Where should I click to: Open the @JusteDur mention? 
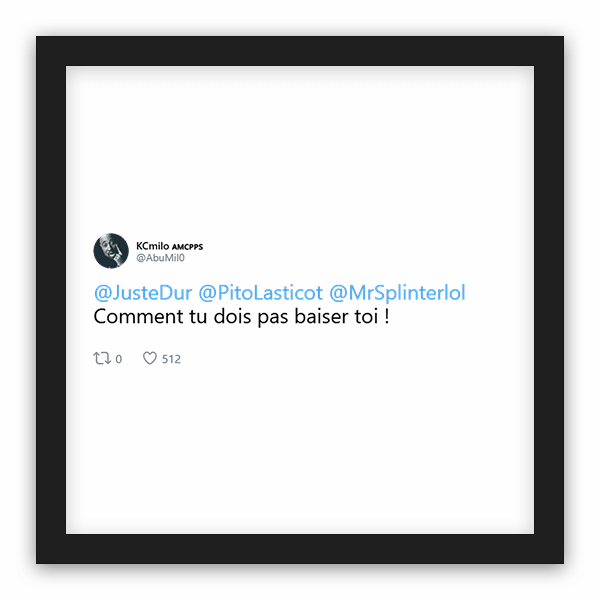pos(143,293)
